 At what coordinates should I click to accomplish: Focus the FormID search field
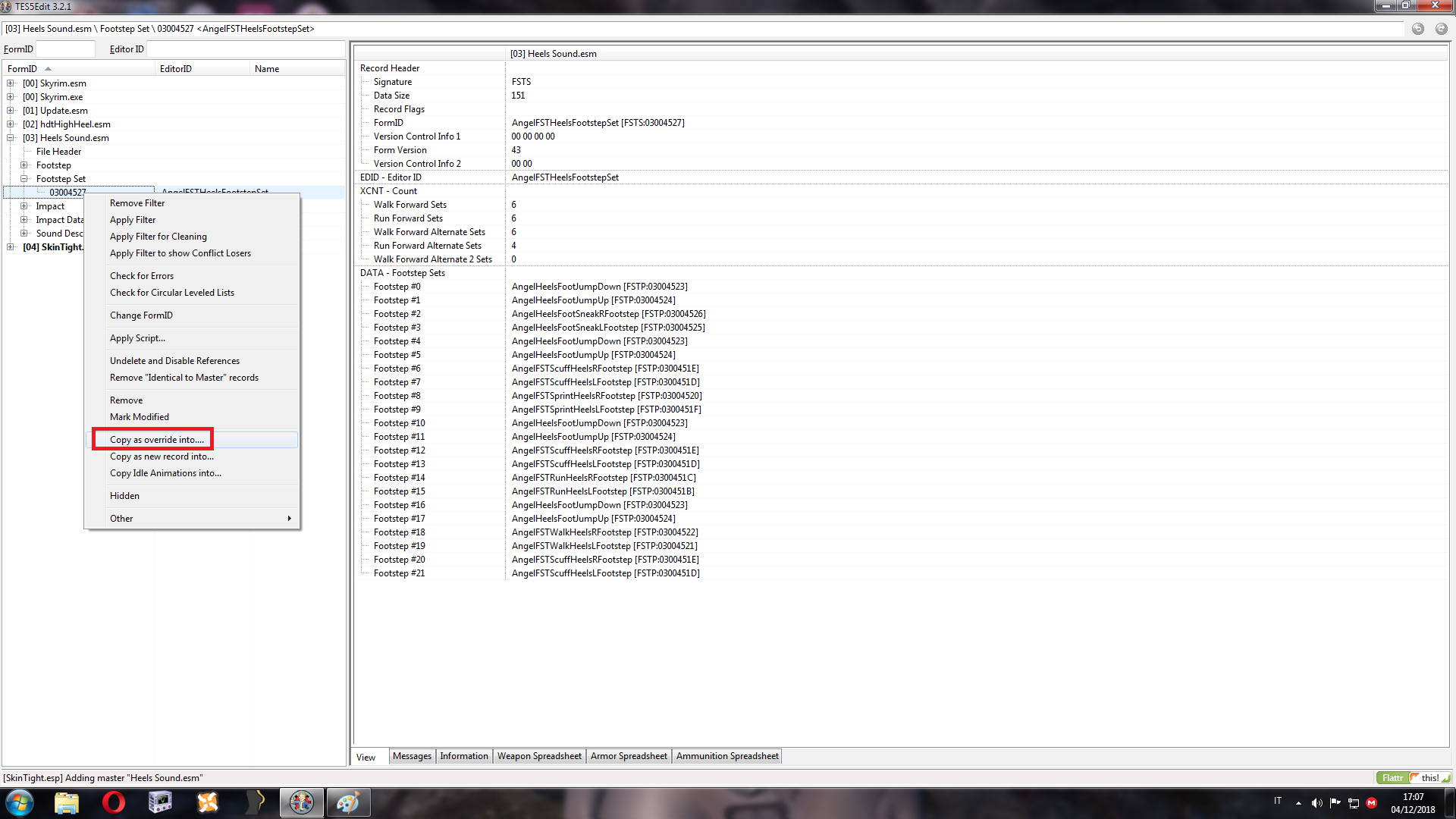pyautogui.click(x=65, y=49)
